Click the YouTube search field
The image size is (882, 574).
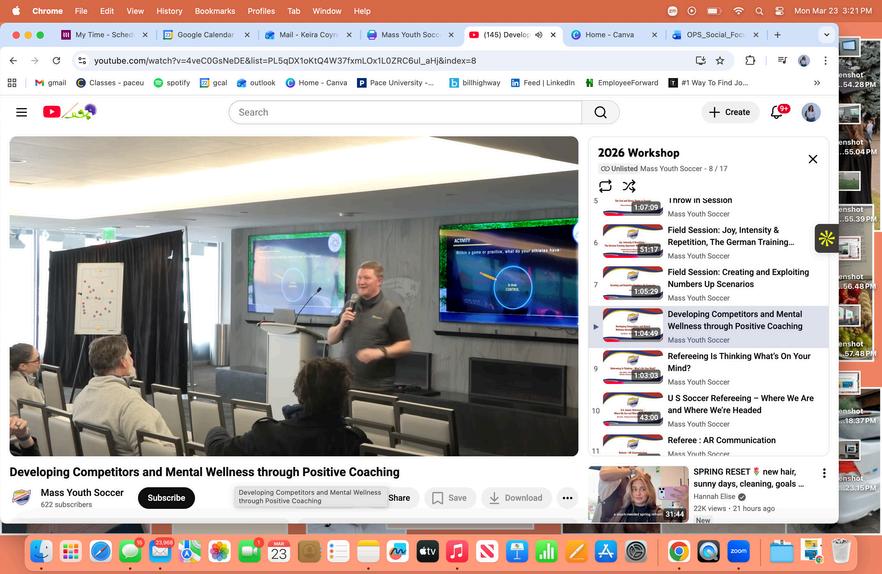pos(405,112)
